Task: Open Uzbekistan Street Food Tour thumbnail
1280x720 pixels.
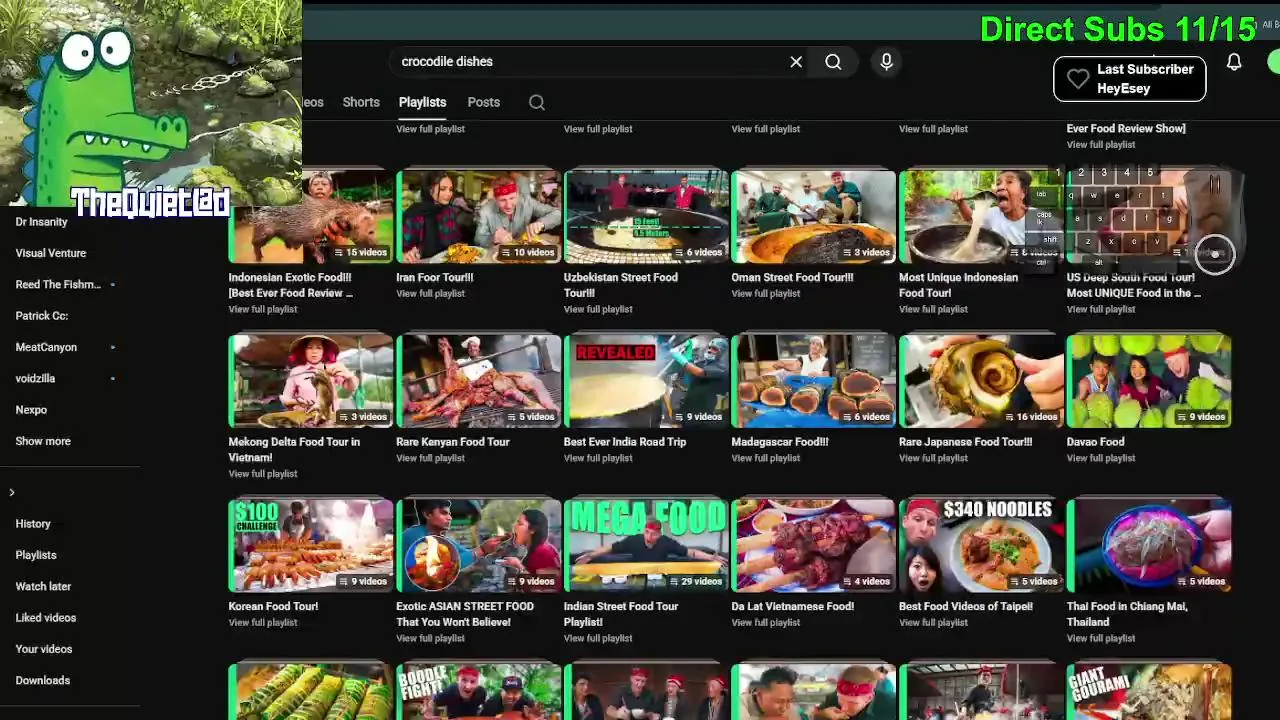Action: (x=647, y=216)
